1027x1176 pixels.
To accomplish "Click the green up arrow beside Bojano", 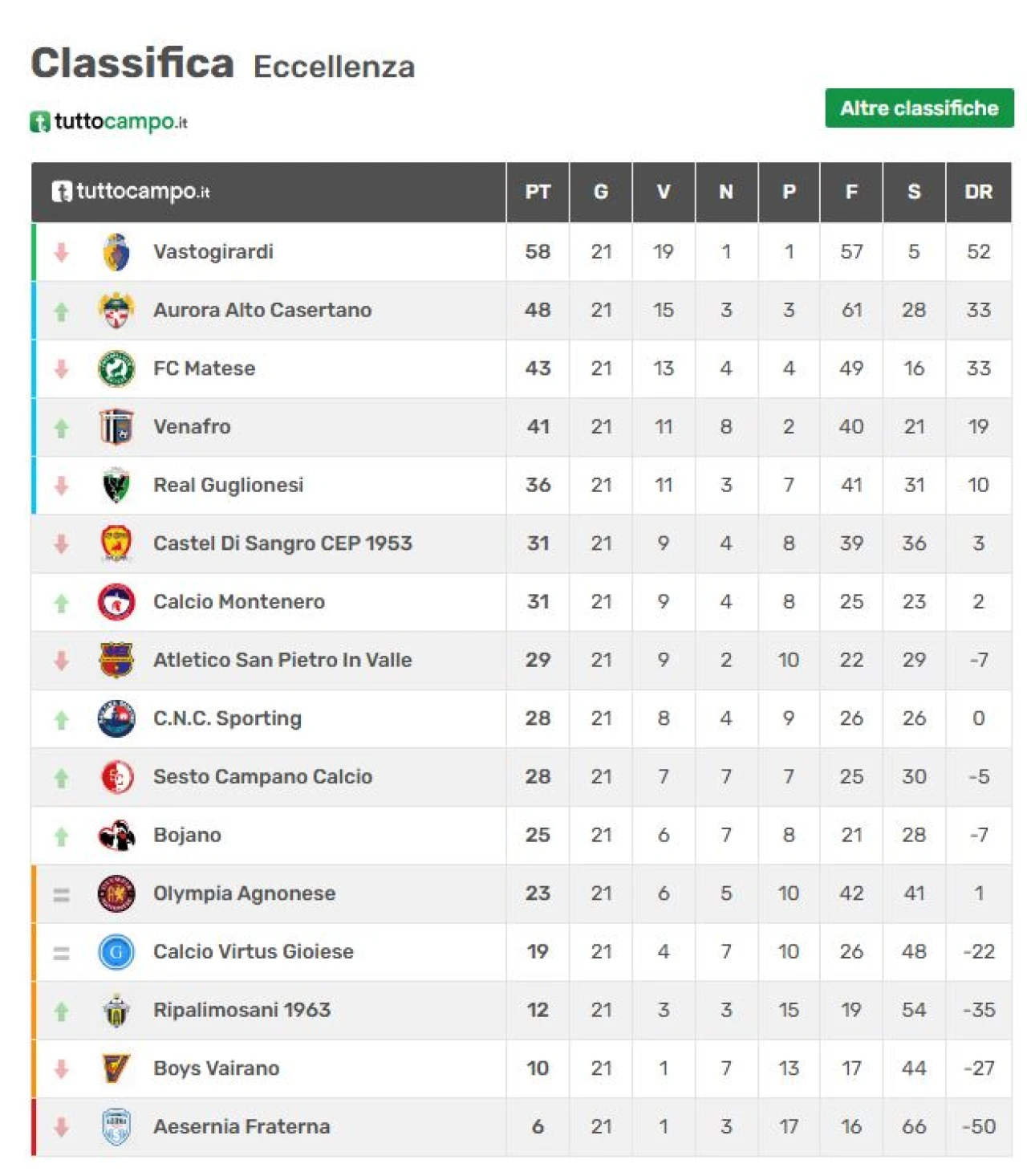I will [x=61, y=836].
